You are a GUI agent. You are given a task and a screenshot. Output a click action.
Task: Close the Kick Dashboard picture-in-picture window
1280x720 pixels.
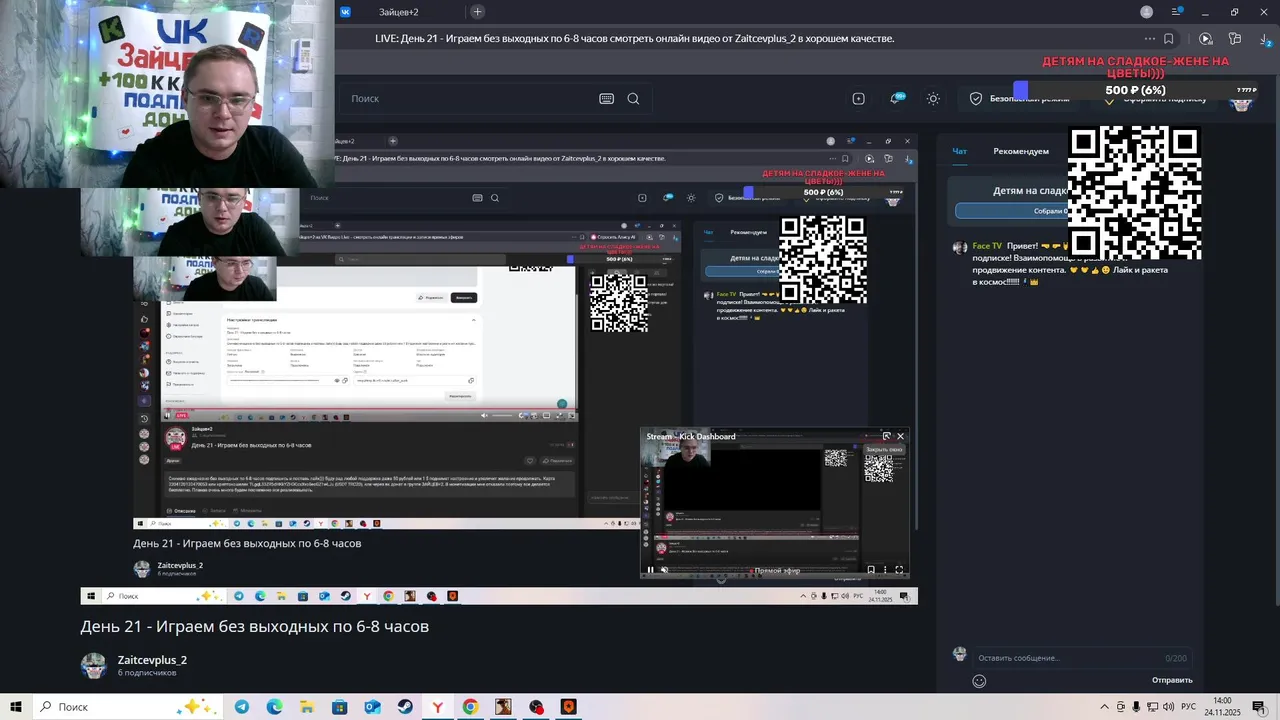900,436
